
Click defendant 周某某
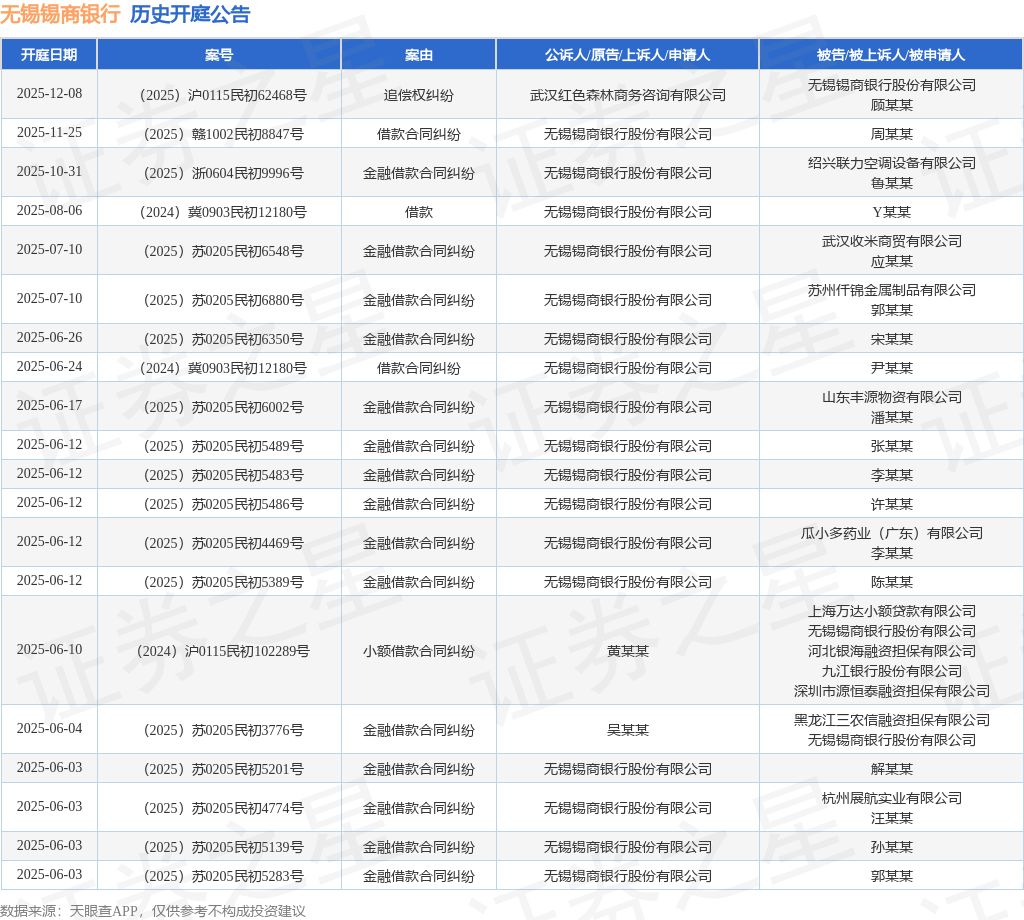(x=891, y=134)
